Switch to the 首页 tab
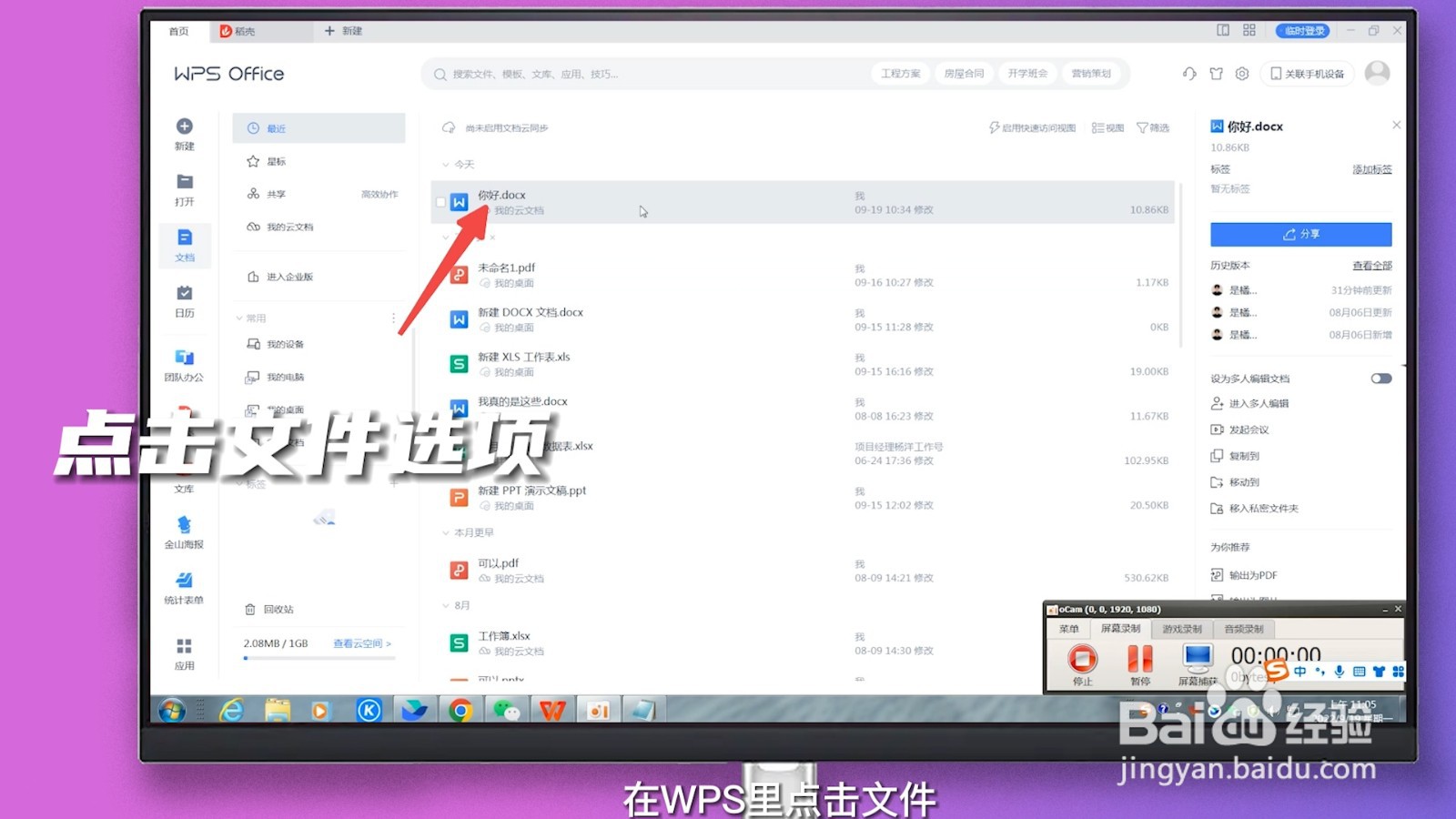1456x819 pixels. tap(179, 31)
